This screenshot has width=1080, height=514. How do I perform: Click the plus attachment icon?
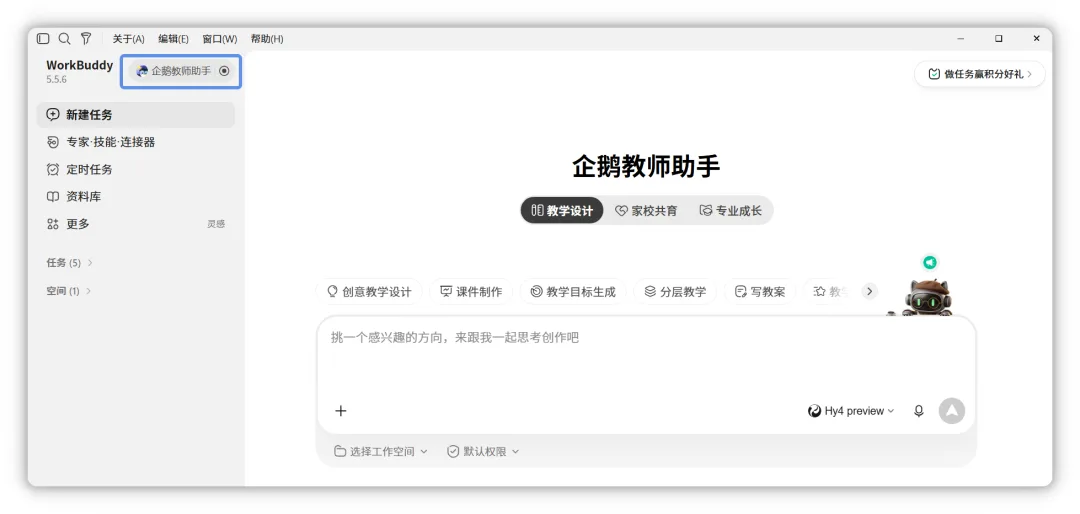pyautogui.click(x=341, y=411)
